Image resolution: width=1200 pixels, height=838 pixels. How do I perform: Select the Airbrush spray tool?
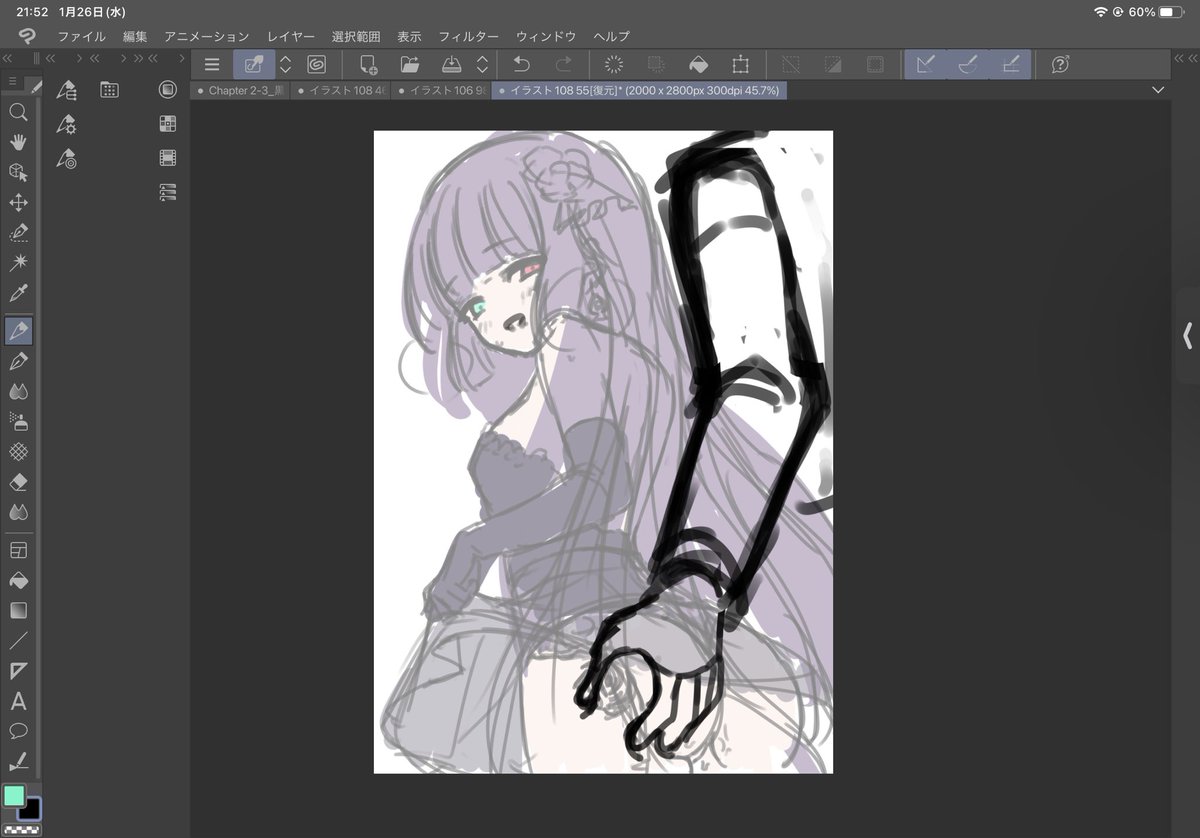[18, 421]
